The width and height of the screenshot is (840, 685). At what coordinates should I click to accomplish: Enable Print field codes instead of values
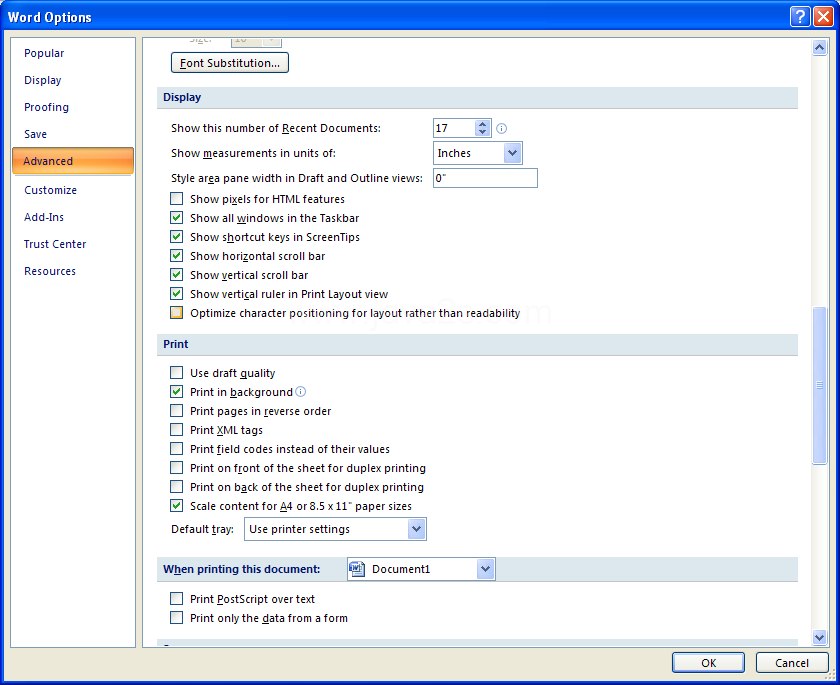[x=176, y=448]
